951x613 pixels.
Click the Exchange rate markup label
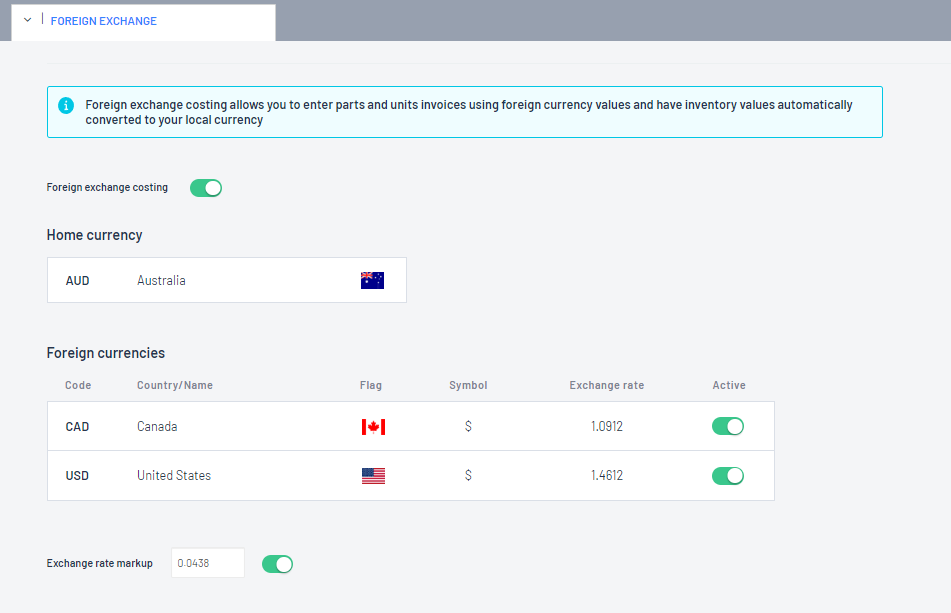click(99, 564)
